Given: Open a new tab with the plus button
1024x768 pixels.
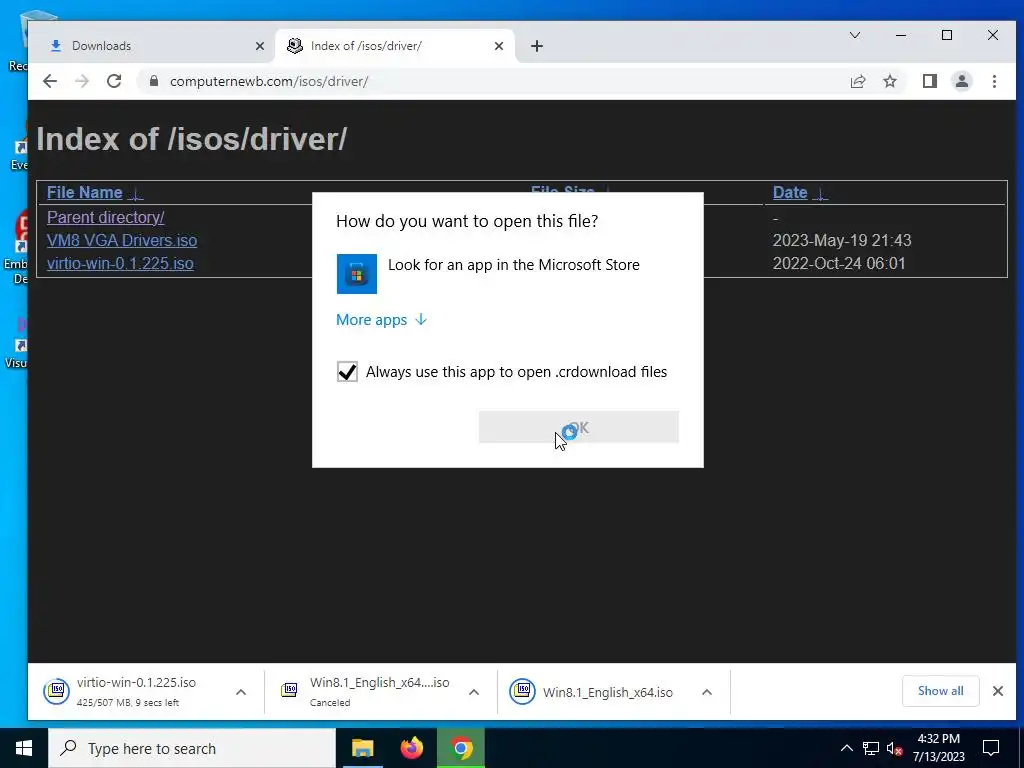Looking at the screenshot, I should [x=537, y=46].
